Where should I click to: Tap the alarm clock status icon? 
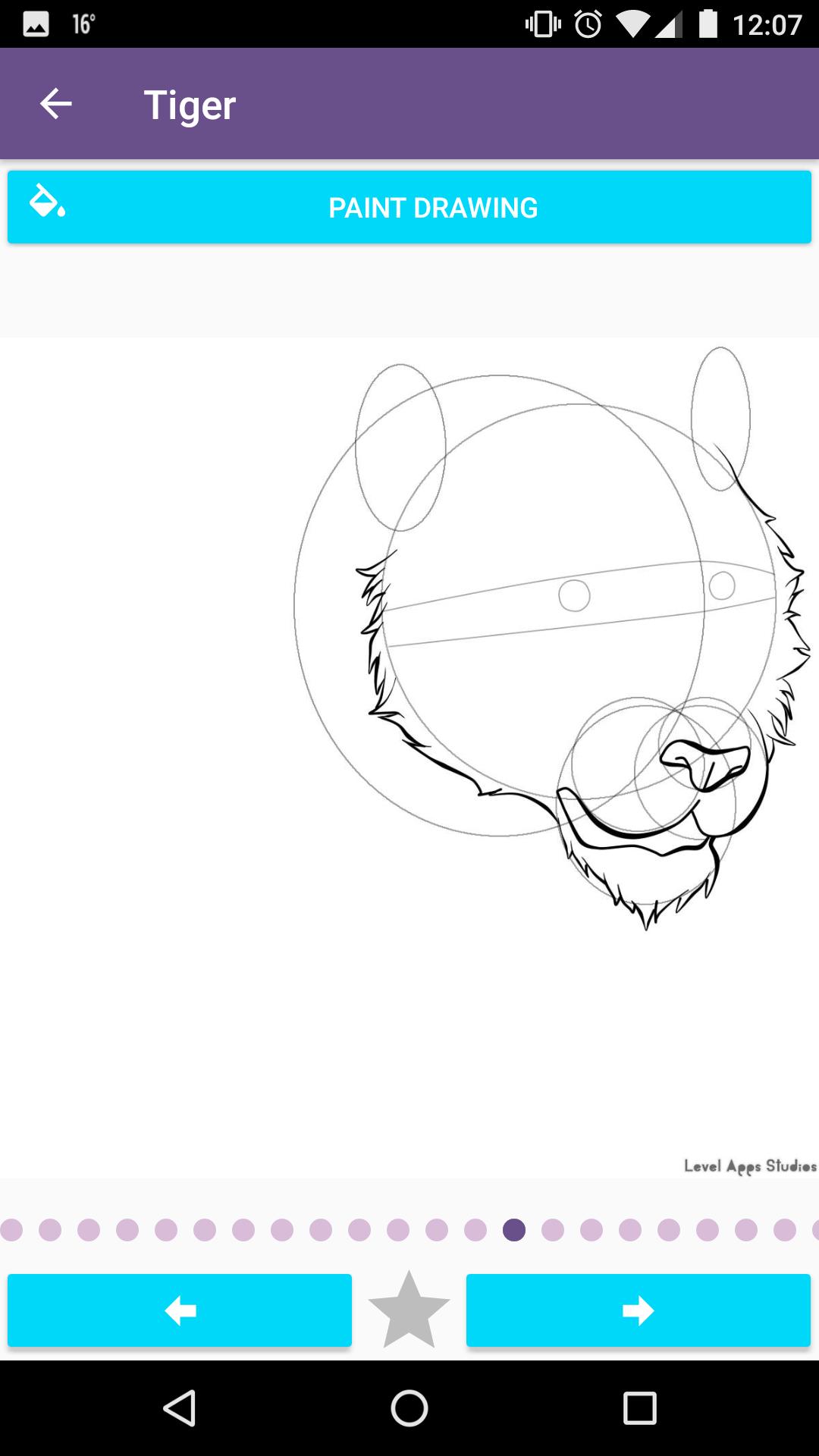[588, 24]
